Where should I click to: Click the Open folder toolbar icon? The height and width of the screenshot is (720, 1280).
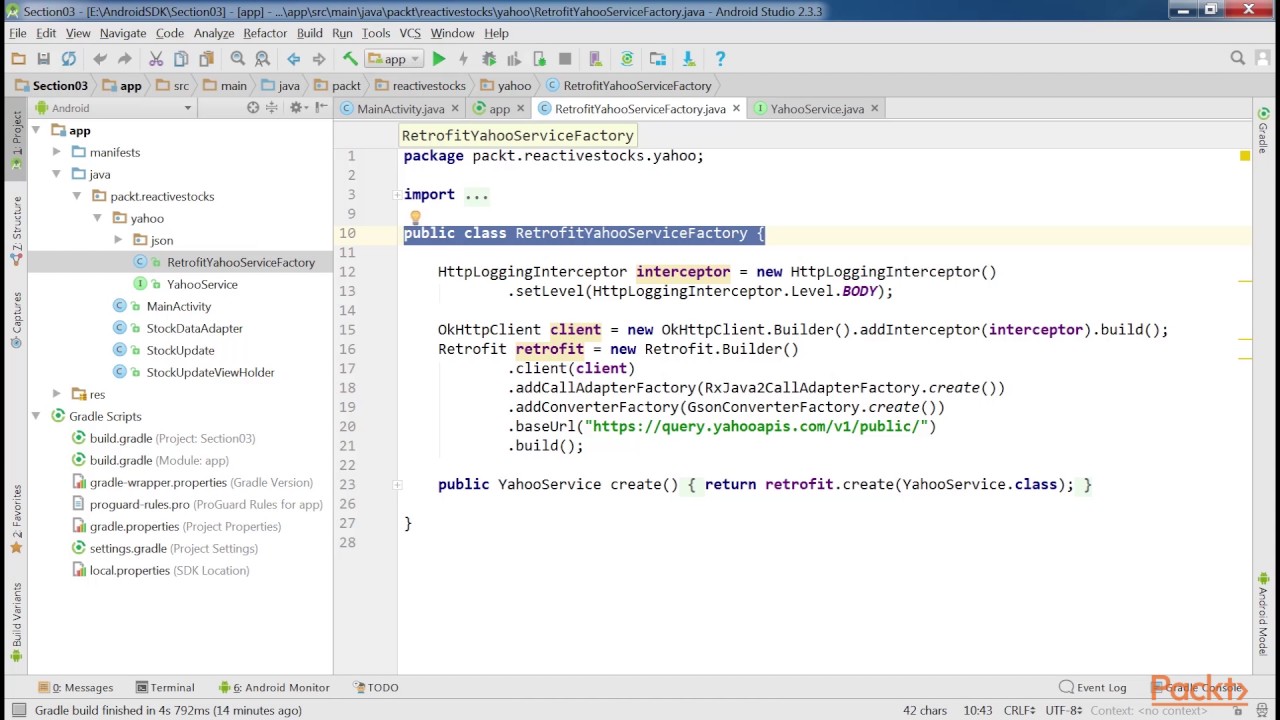click(x=18, y=59)
